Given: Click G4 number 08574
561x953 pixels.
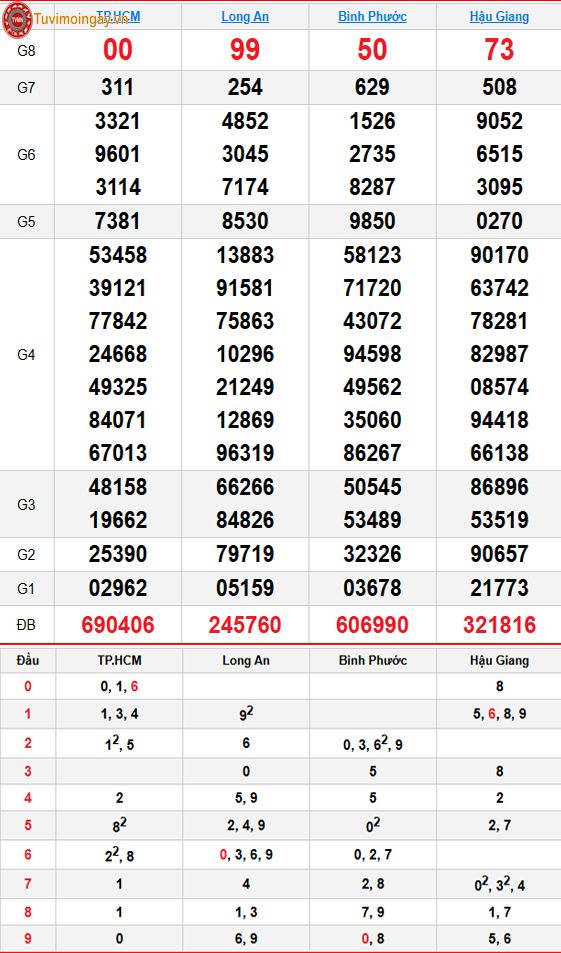Looking at the screenshot, I should pyautogui.click(x=499, y=387).
